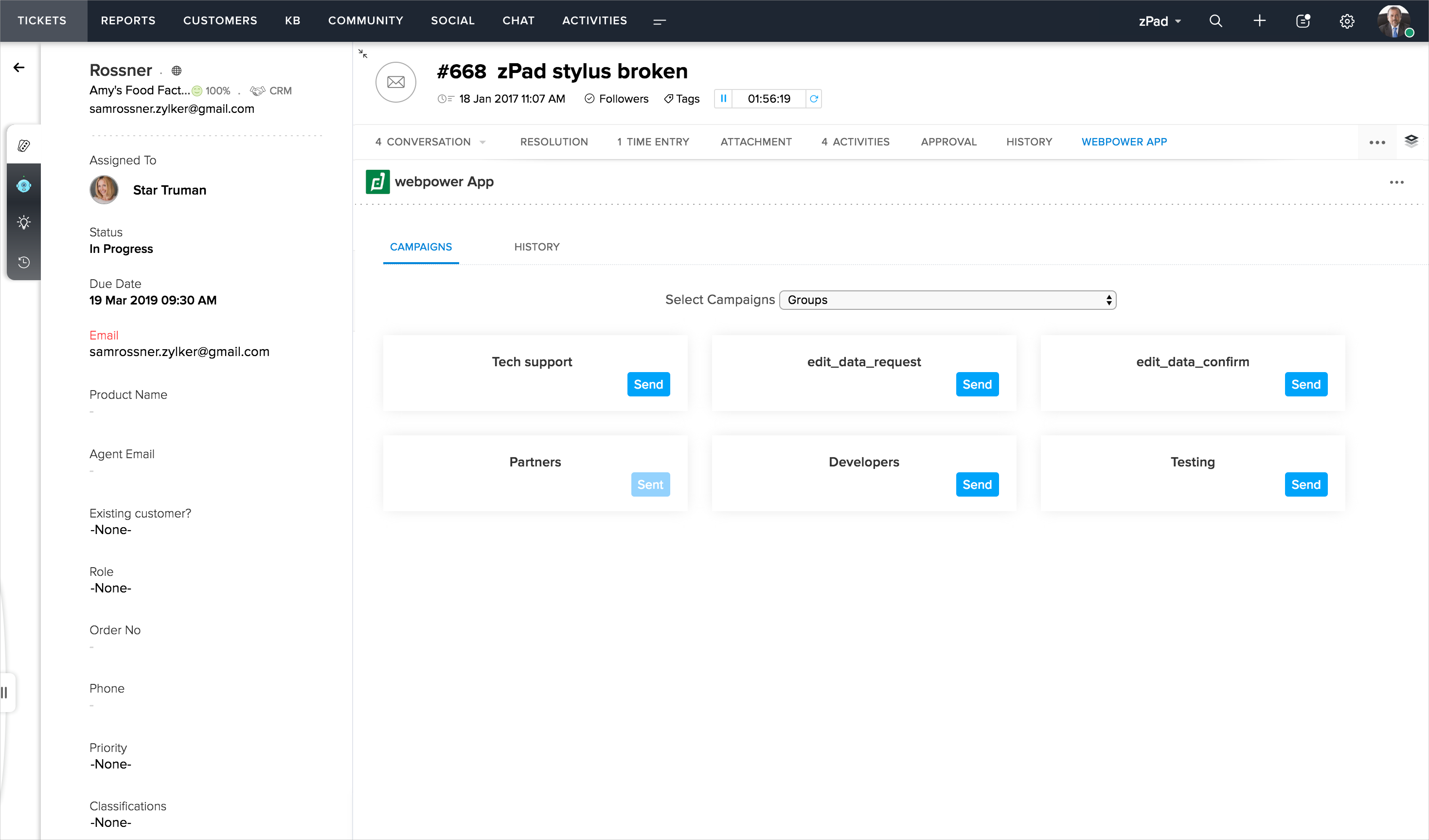Viewport: 1429px width, 840px height.
Task: Open the search magnifier icon
Action: coord(1215,21)
